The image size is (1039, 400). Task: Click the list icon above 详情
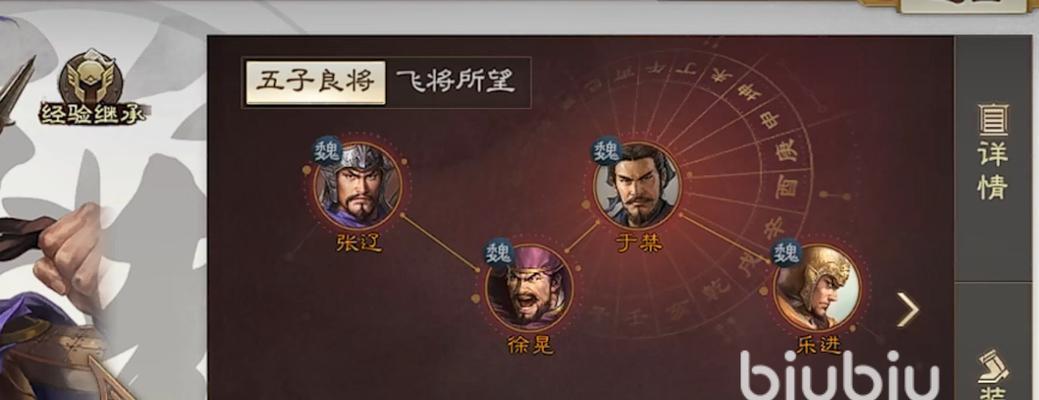click(x=993, y=119)
